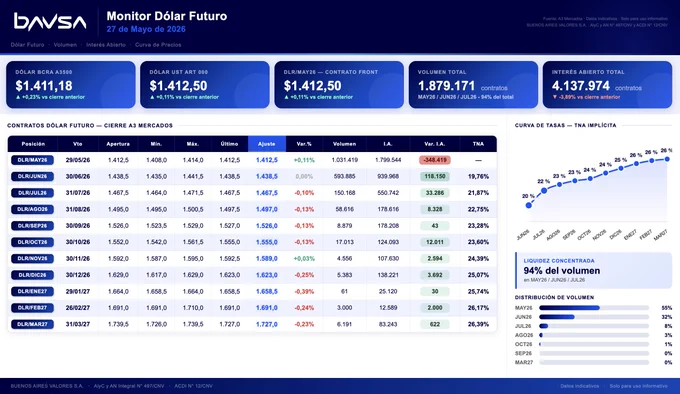Select the DLR/JUL26 position badge

(x=33, y=193)
